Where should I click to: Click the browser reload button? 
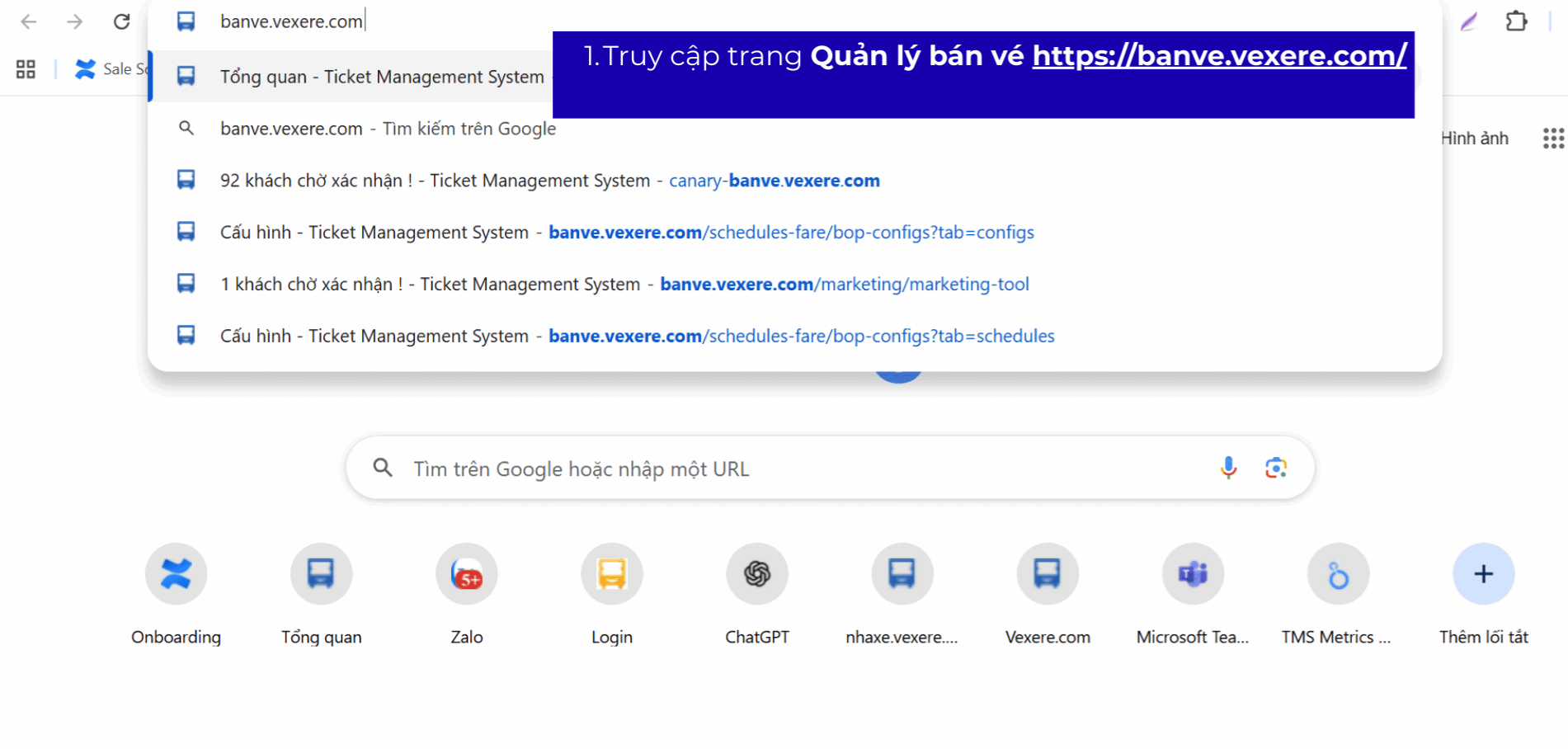121,21
